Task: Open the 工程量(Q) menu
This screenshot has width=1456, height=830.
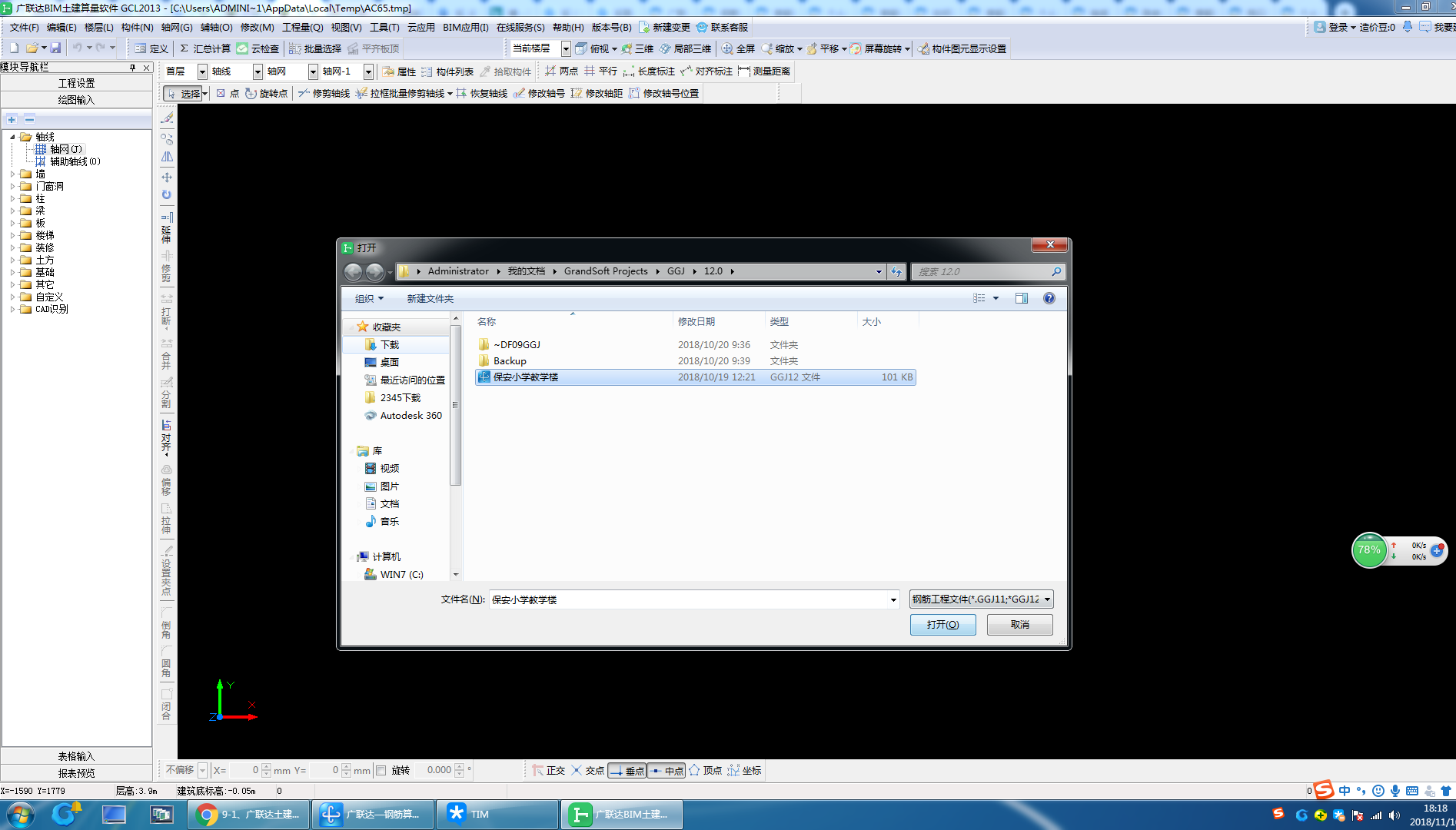Action: coord(302,27)
